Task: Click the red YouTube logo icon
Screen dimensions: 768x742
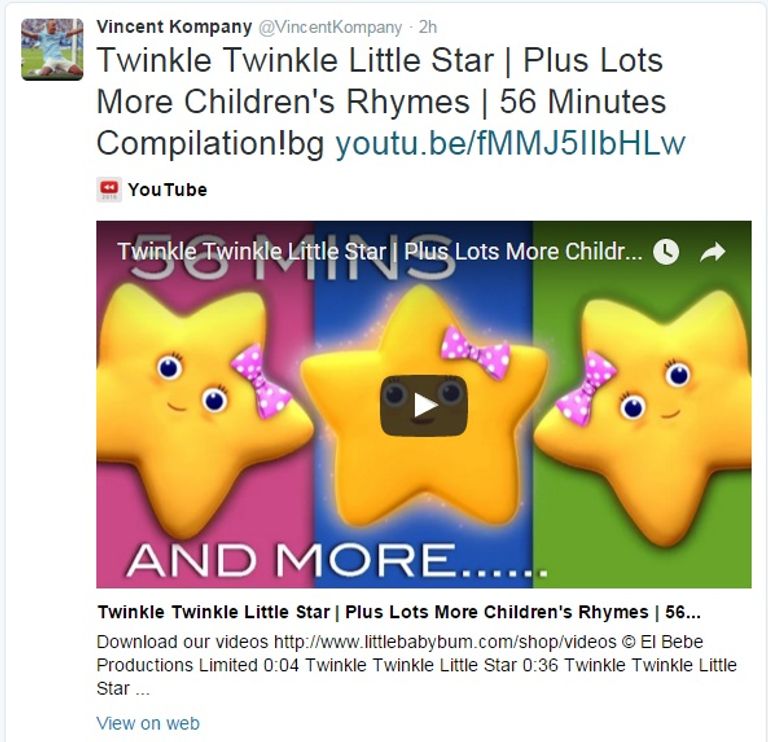Action: pyautogui.click(x=109, y=190)
